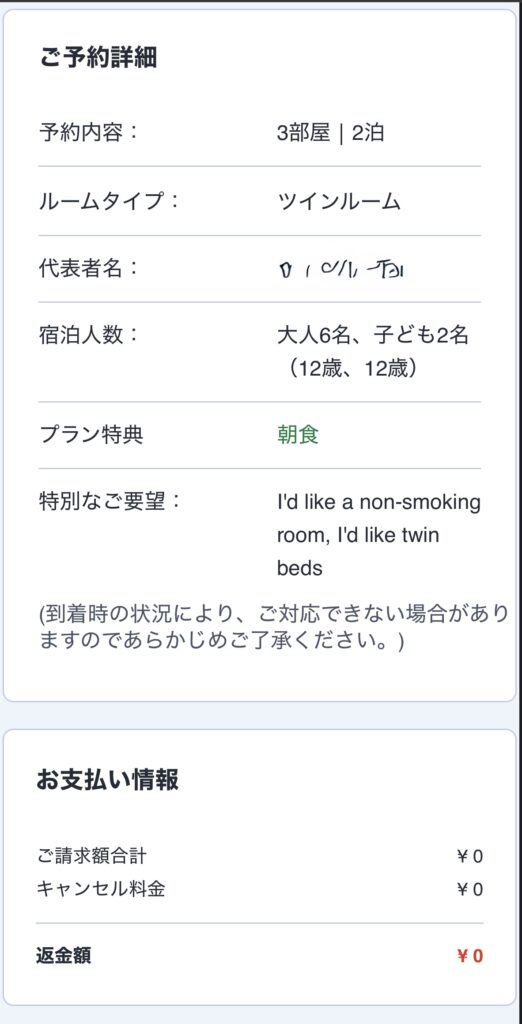Image resolution: width=522 pixels, height=1024 pixels.
Task: Click the 到着時の状況により disclaimer note
Action: click(x=274, y=627)
